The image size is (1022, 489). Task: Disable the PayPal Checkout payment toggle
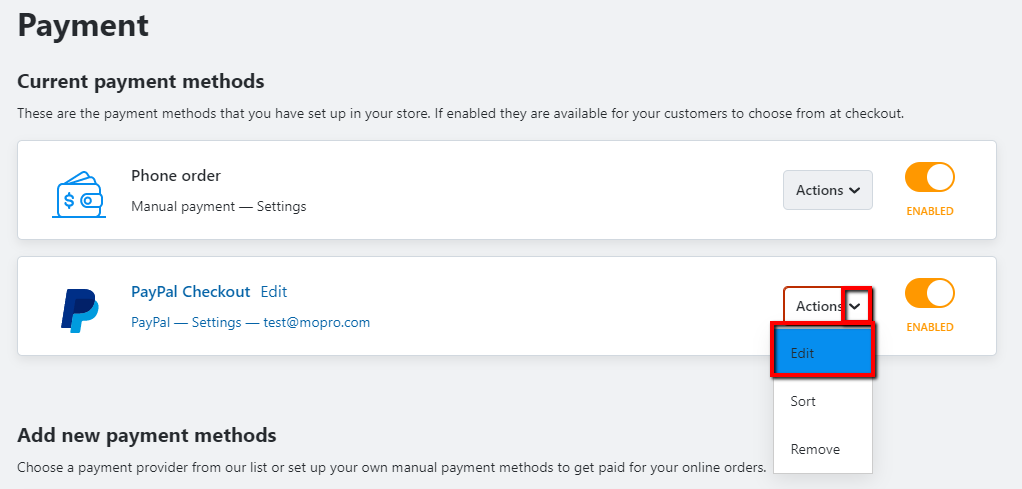coord(929,293)
